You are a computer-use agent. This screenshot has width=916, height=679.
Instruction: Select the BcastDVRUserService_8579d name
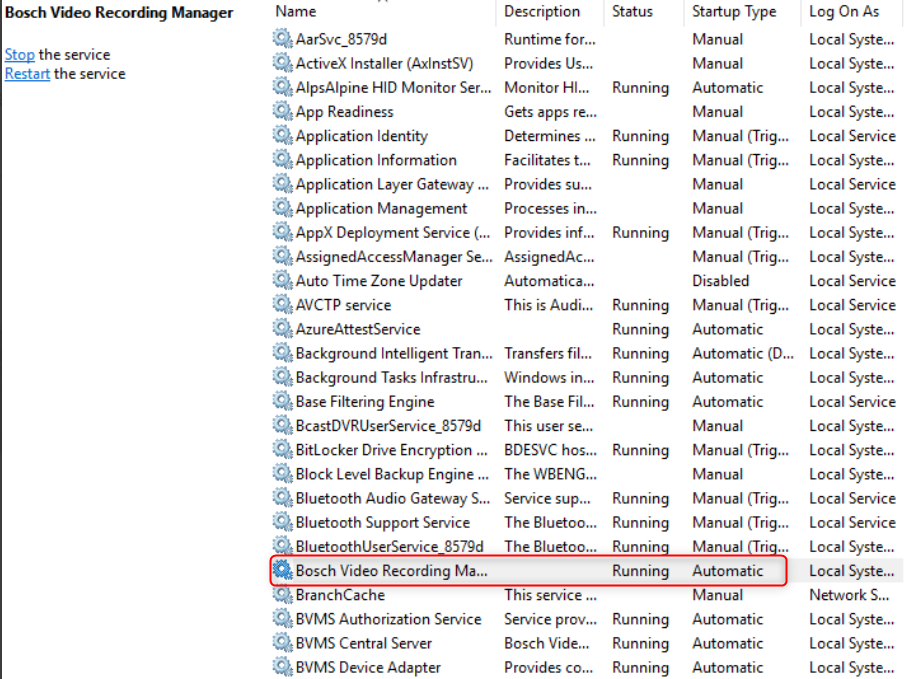click(x=388, y=425)
